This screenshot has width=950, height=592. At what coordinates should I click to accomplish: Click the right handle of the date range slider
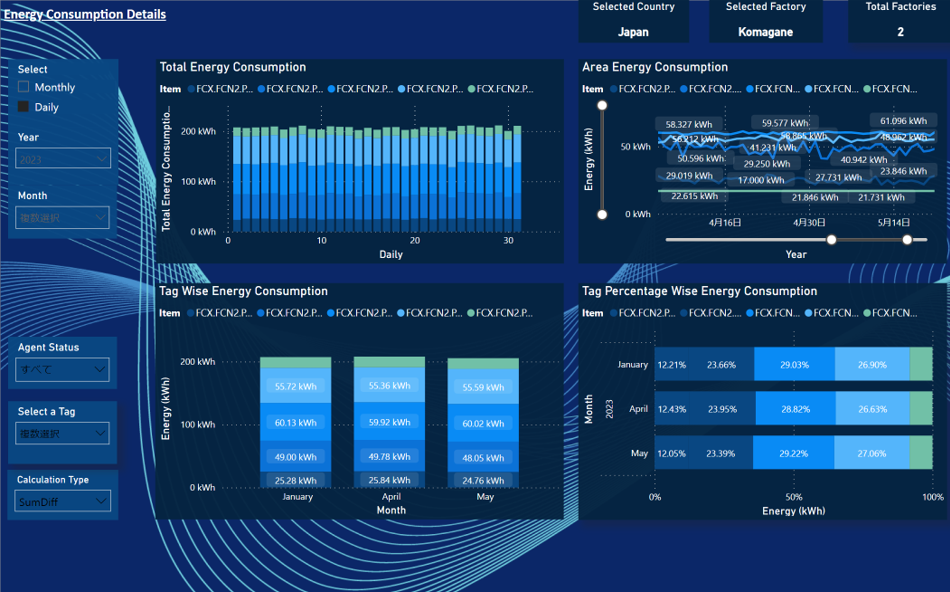[x=908, y=240]
